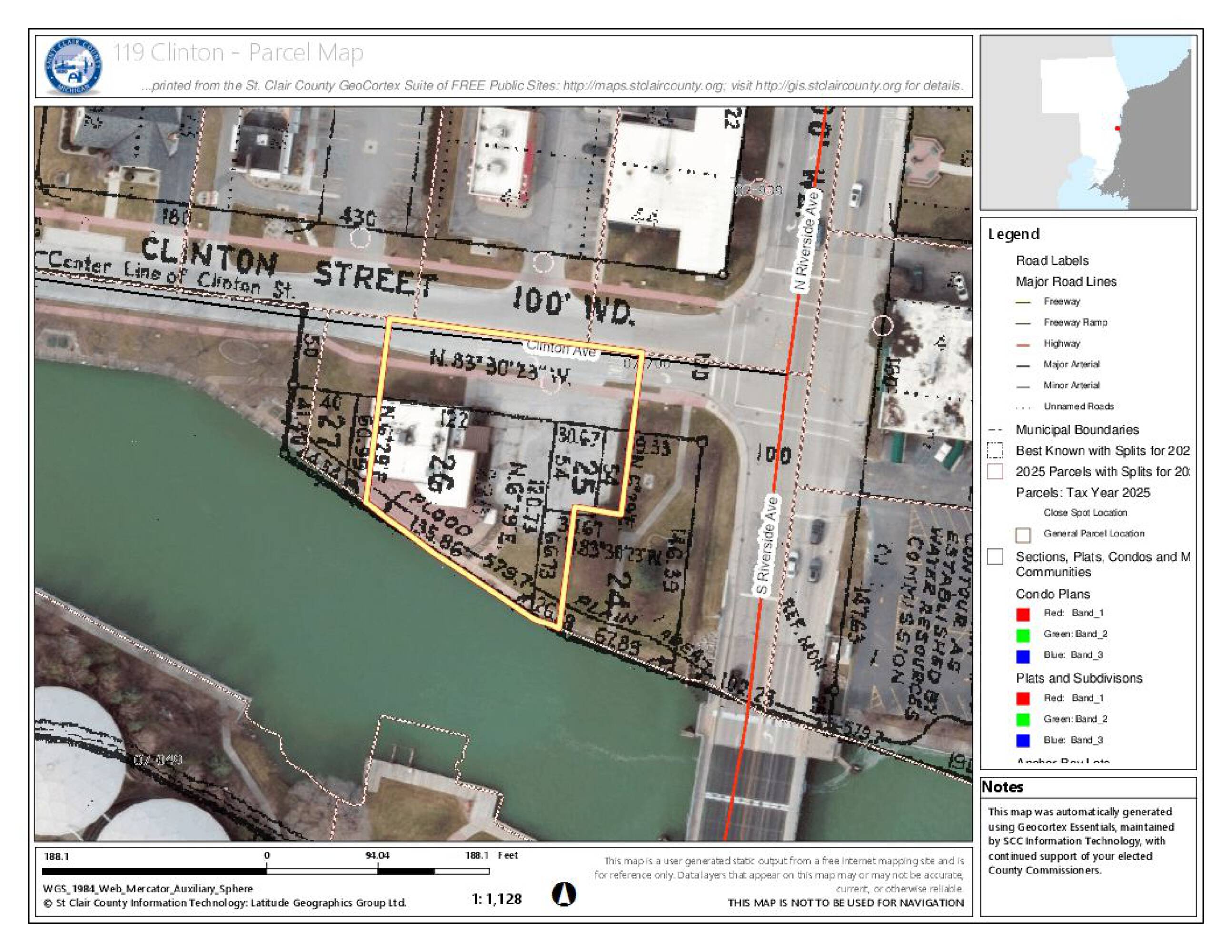Image resolution: width=1232 pixels, height=952 pixels.
Task: Click the 2025 Parcels with Splits box
Action: click(995, 472)
